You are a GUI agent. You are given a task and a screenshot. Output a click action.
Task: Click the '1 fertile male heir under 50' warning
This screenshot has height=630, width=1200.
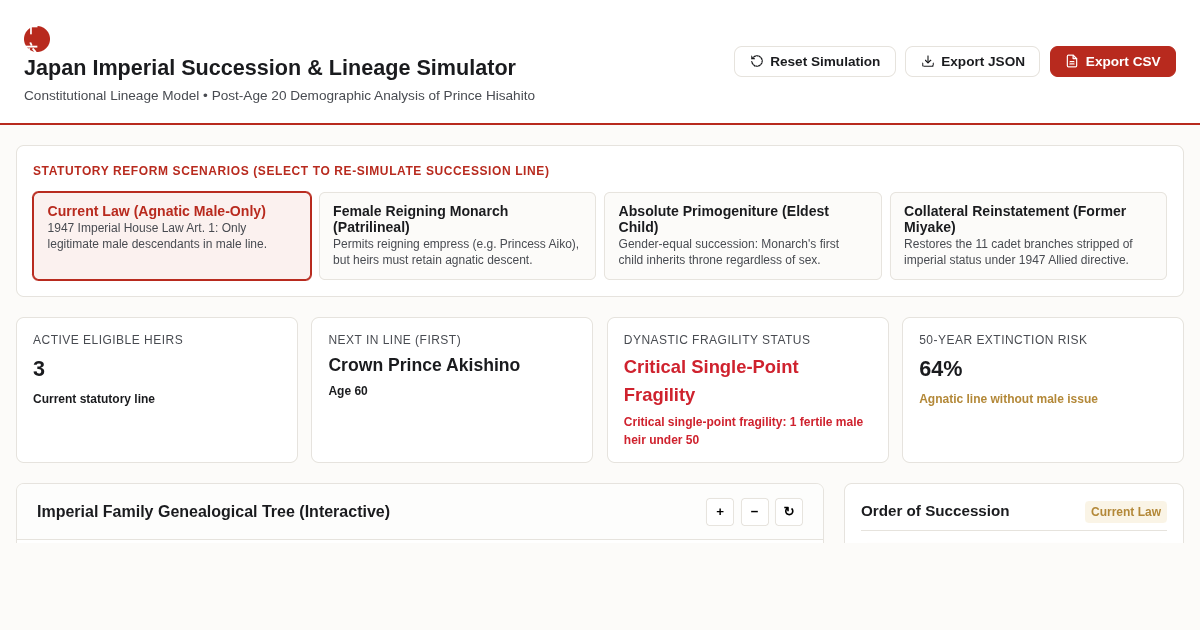point(743,431)
